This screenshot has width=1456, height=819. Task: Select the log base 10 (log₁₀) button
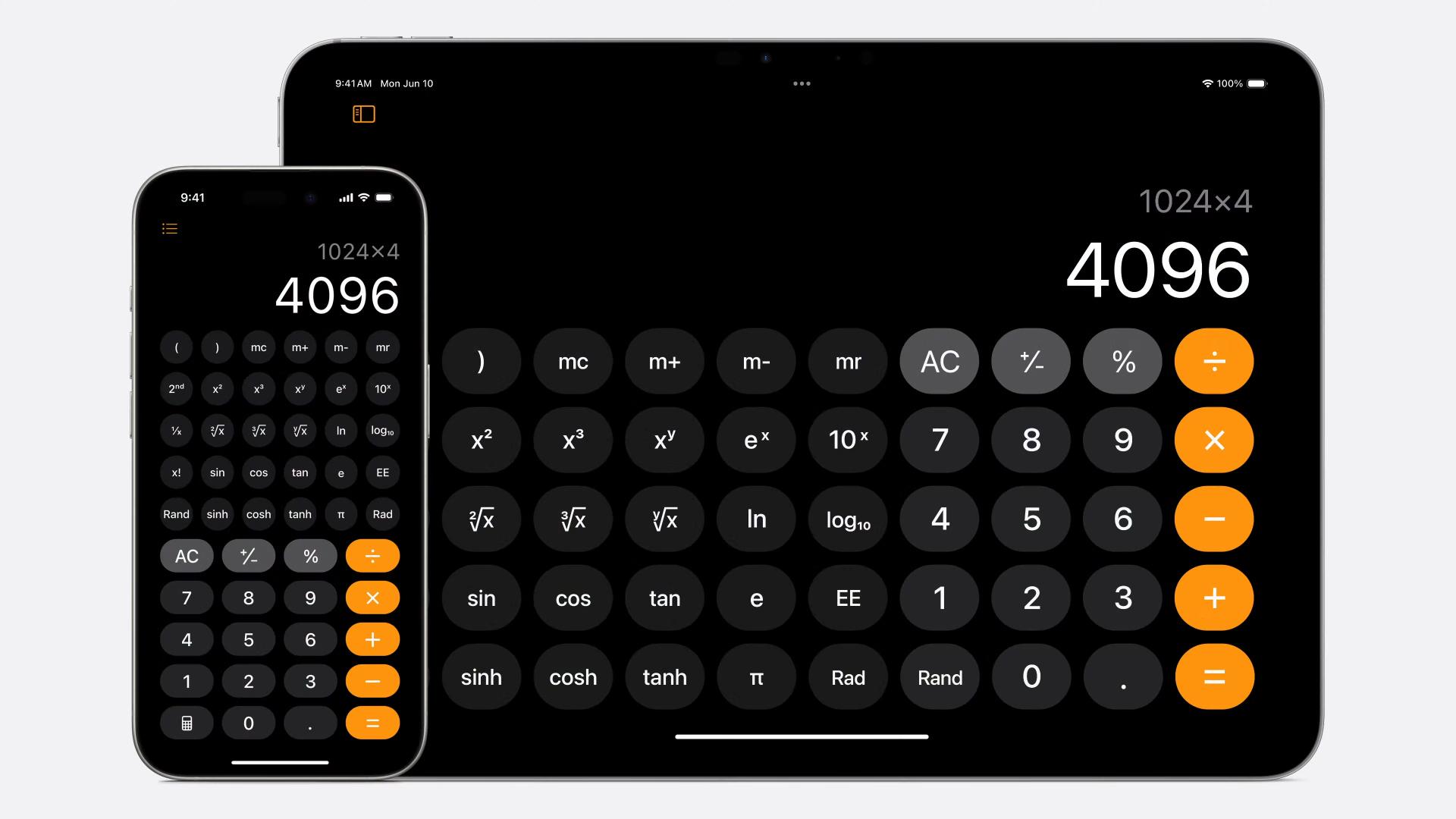coord(848,519)
